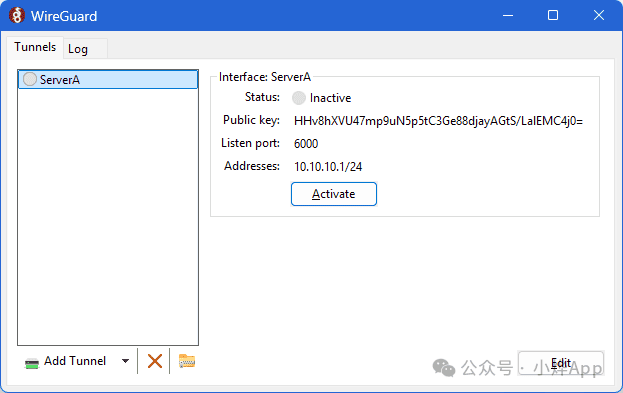Click the 'Interface: ServerA' group label
Image resolution: width=623 pixels, height=393 pixels.
tap(265, 77)
